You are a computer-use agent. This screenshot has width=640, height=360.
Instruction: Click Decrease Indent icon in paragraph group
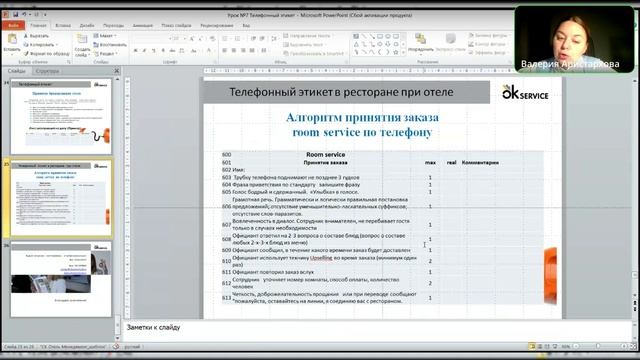point(253,39)
